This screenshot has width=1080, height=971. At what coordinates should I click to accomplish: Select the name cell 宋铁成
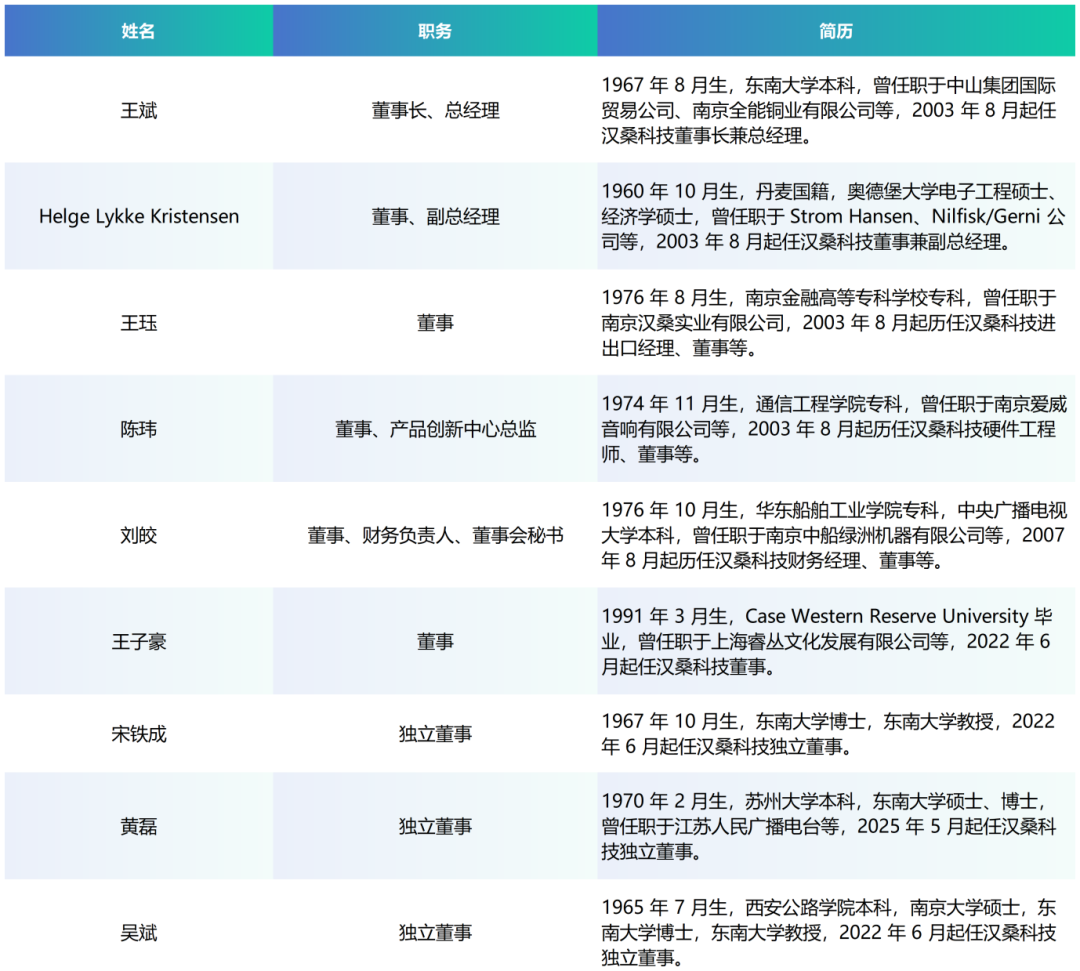tap(138, 734)
